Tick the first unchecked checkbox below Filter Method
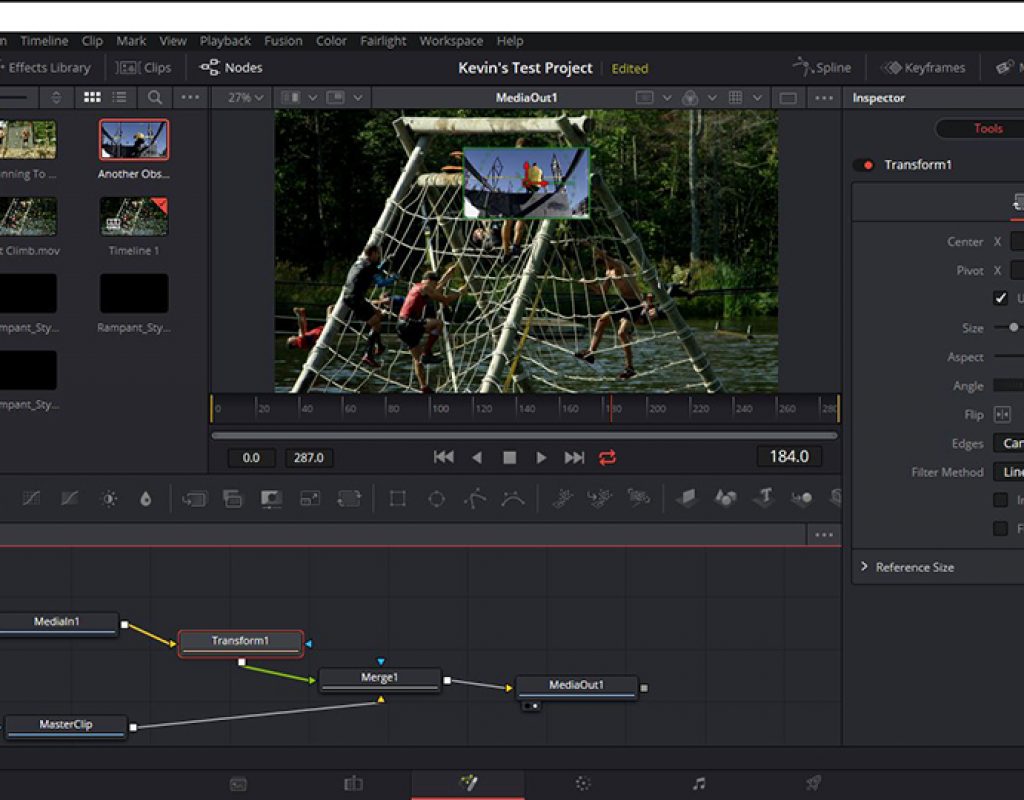Image resolution: width=1024 pixels, height=800 pixels. pyautogui.click(x=1000, y=500)
